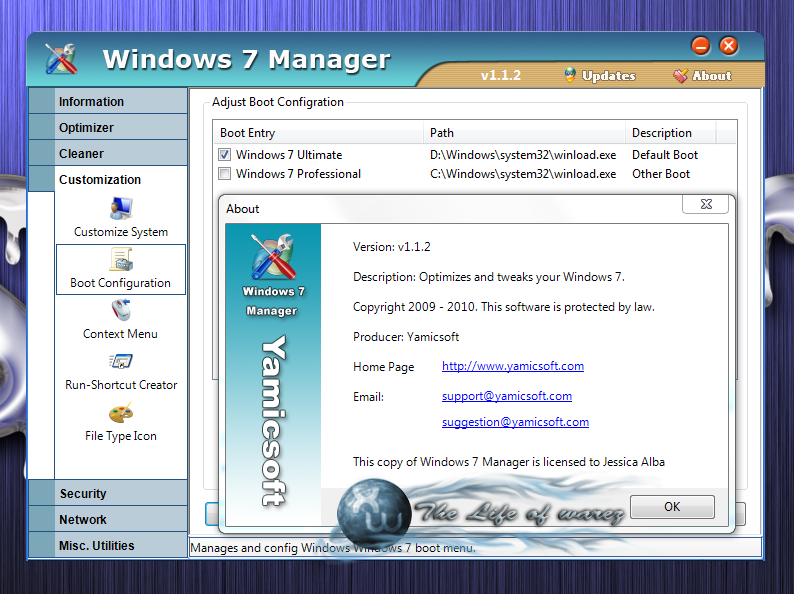Expand the Security section
794x594 pixels.
coord(108,493)
